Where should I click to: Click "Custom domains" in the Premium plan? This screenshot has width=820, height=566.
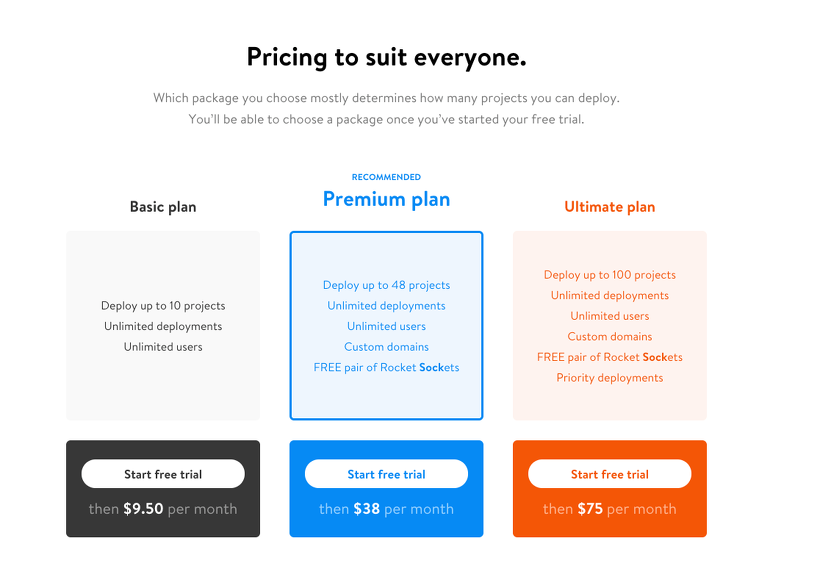tap(386, 347)
